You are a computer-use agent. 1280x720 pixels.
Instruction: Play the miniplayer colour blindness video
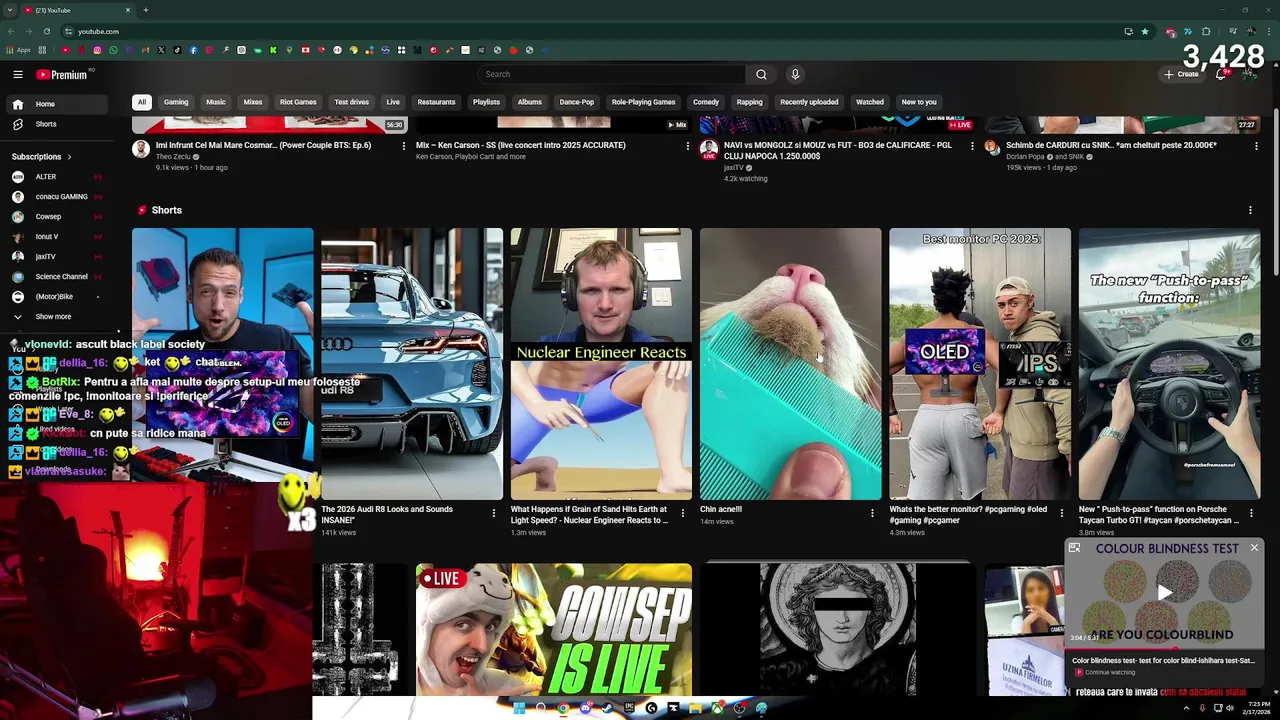pyautogui.click(x=1164, y=592)
